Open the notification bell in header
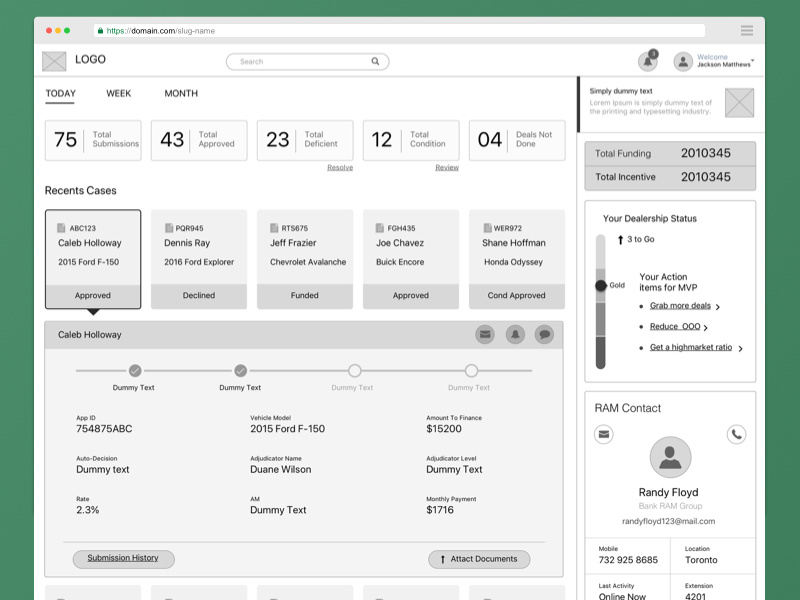 [x=647, y=62]
